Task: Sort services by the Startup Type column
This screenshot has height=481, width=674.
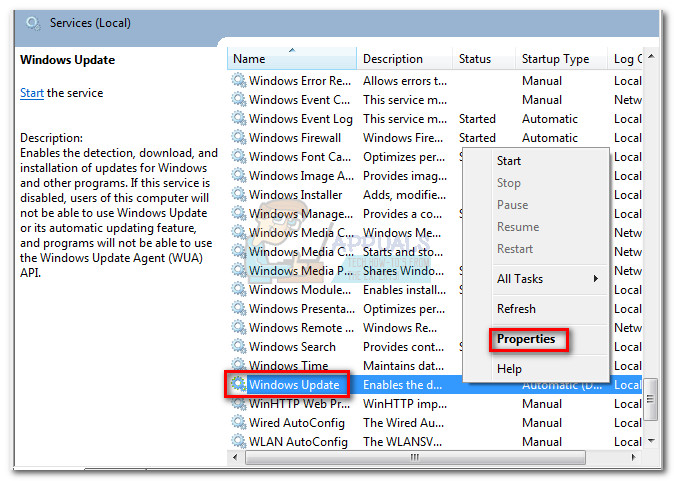Action: coord(561,58)
